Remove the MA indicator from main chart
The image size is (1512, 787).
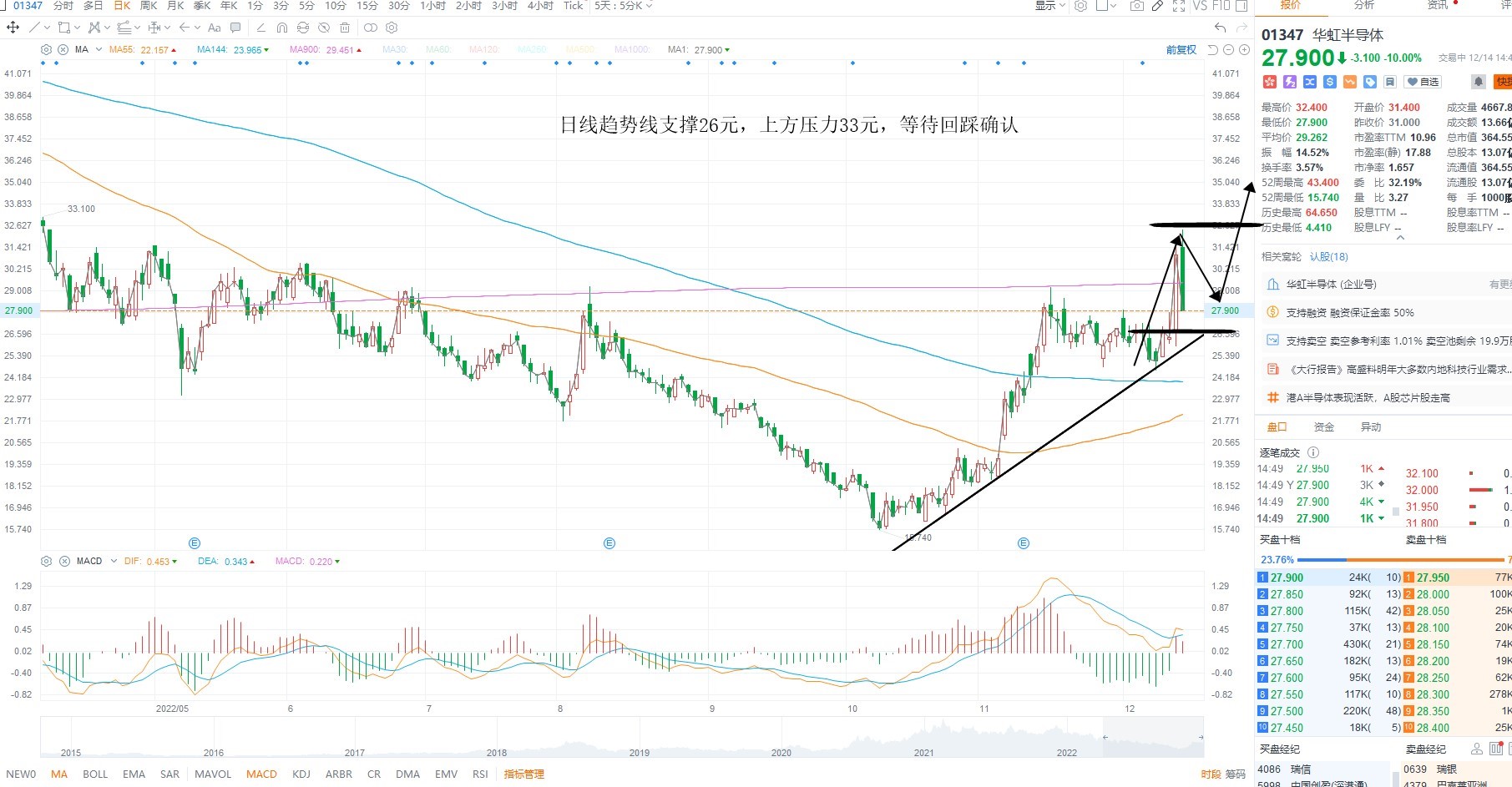pos(63,49)
